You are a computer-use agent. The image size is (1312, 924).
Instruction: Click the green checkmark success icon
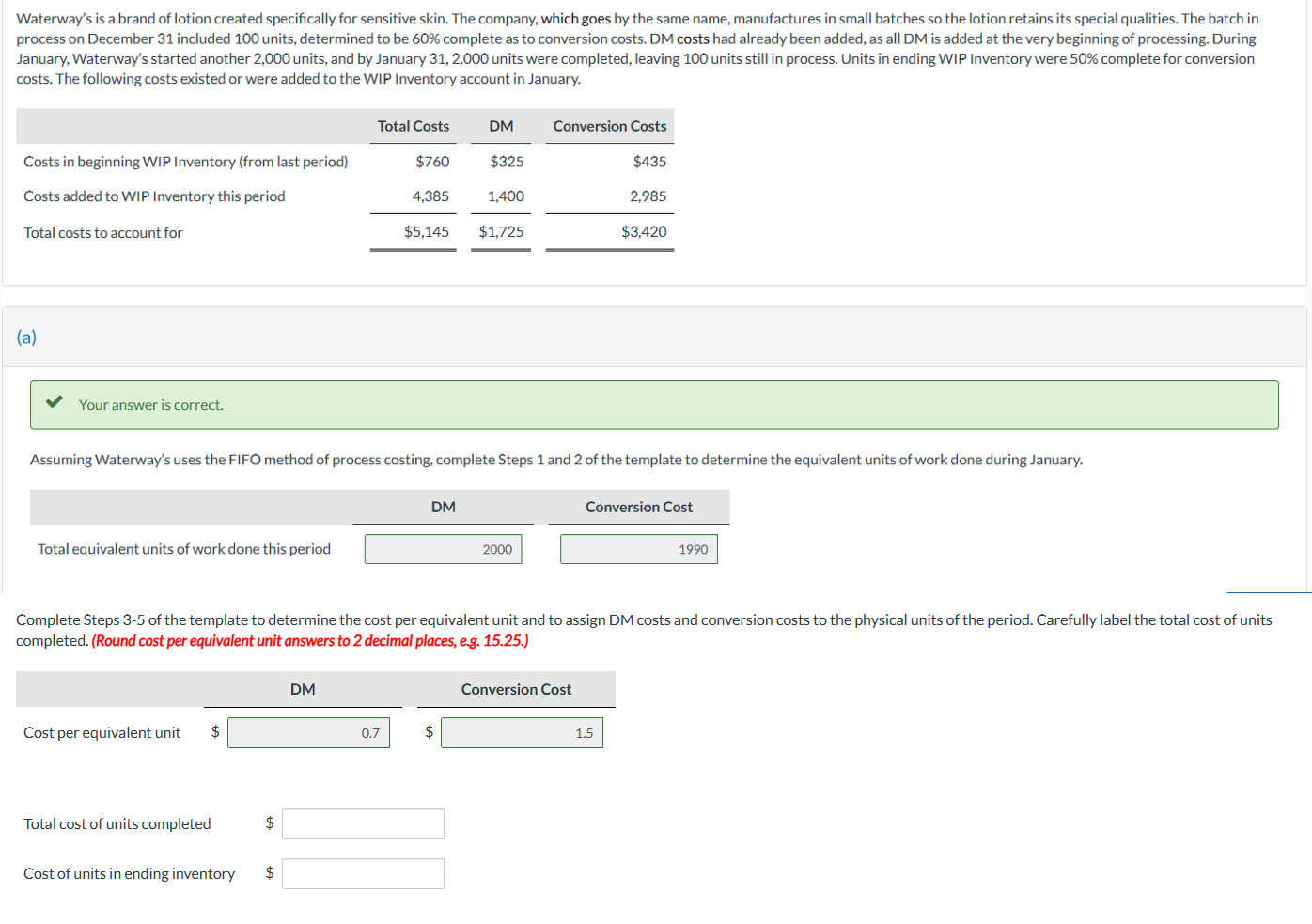click(54, 403)
